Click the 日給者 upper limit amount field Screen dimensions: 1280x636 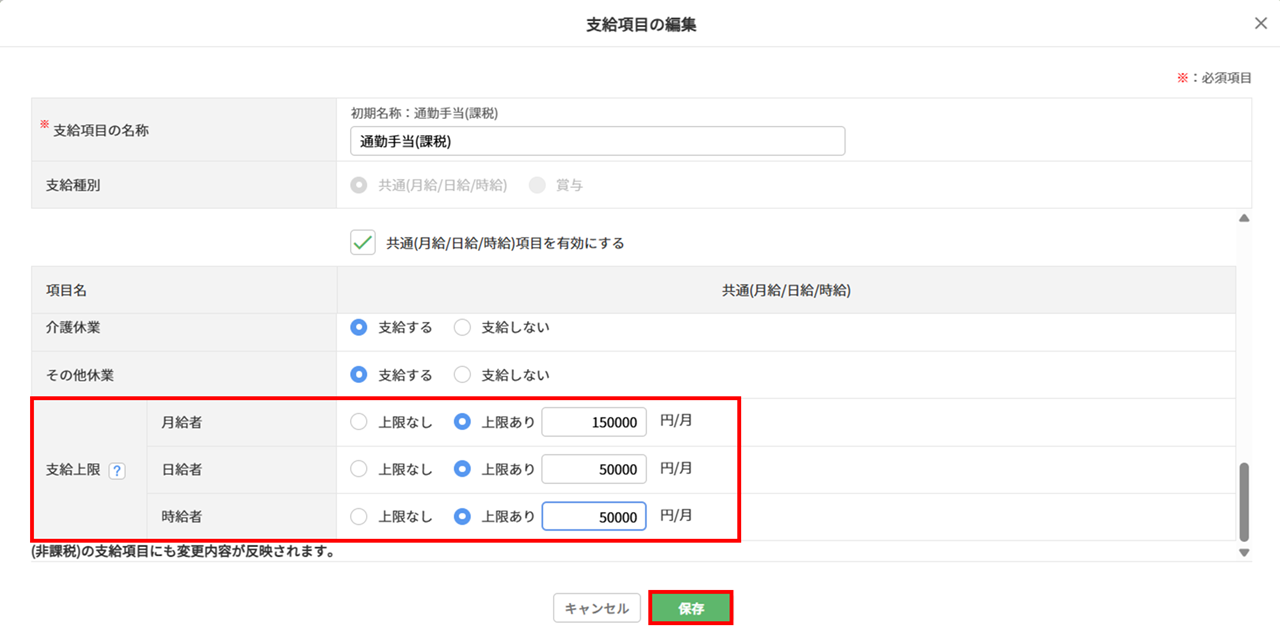coord(594,469)
